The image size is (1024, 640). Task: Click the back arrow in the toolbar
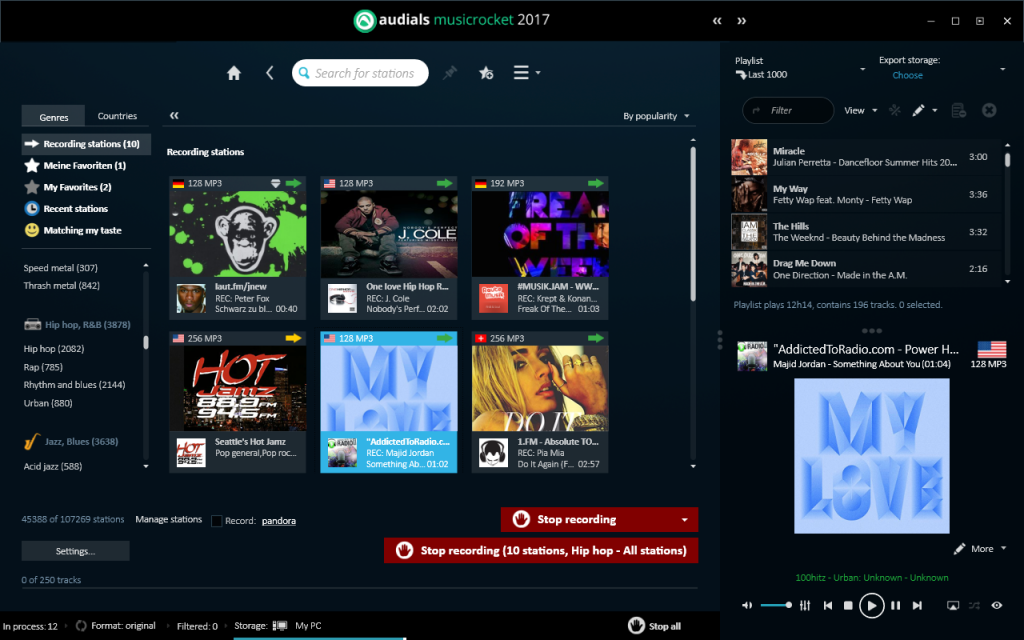[269, 73]
